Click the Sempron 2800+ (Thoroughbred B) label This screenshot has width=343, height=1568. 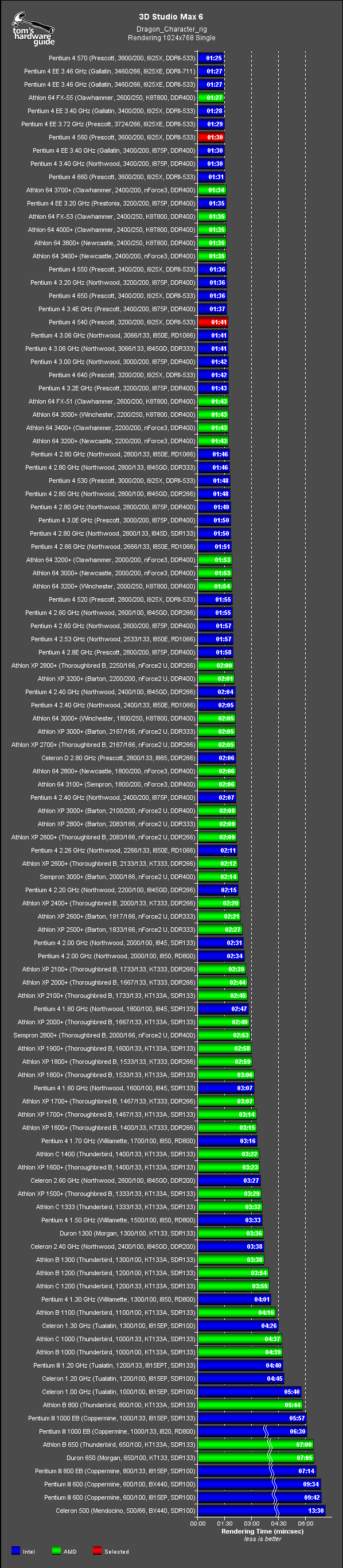pyautogui.click(x=104, y=1035)
